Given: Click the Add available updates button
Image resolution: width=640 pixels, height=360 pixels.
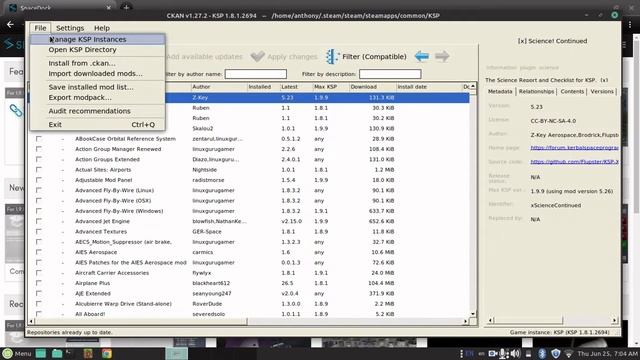Looking at the screenshot, I should click(204, 57).
